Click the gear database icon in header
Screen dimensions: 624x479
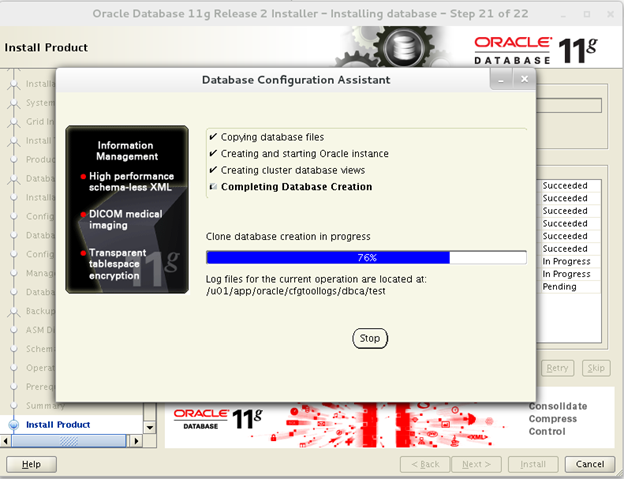[x=403, y=47]
